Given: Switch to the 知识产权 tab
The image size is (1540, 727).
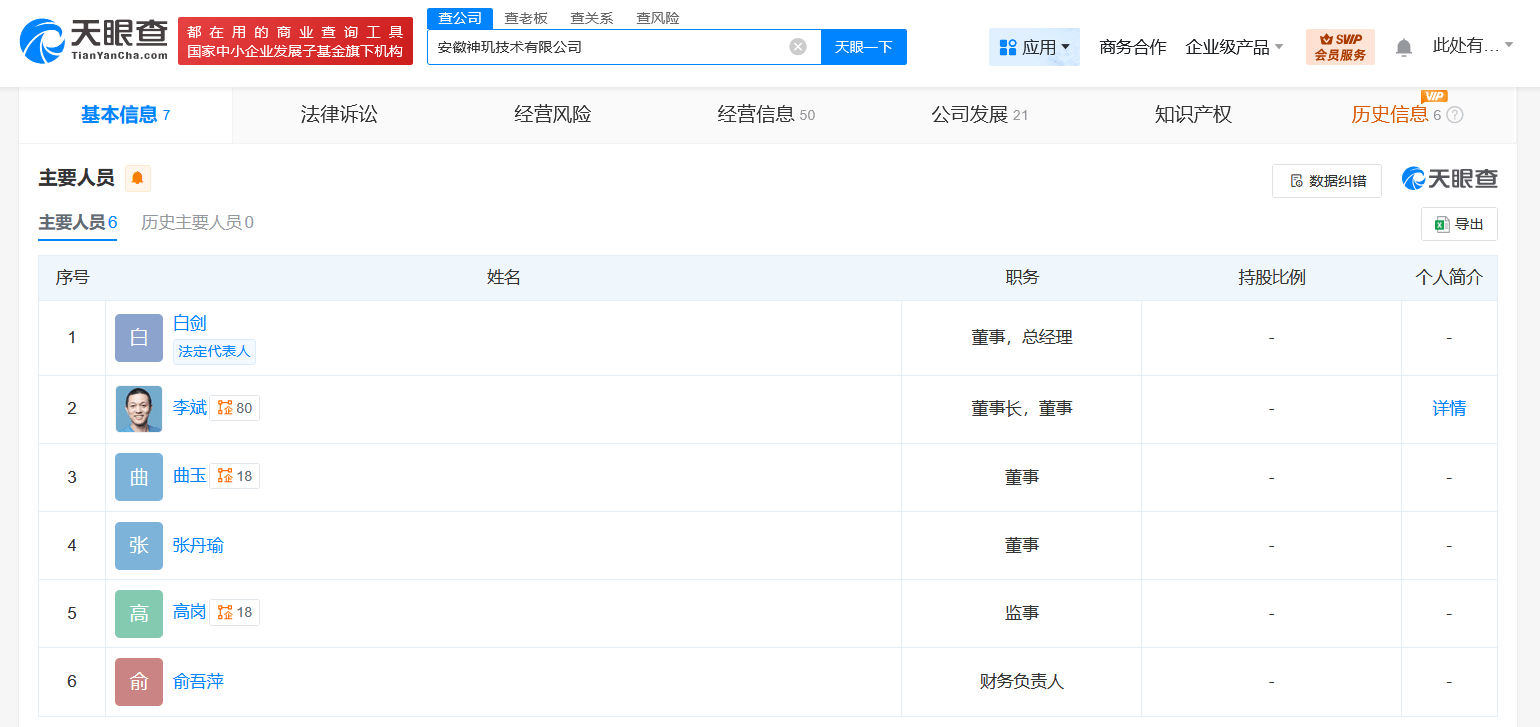Looking at the screenshot, I should coord(1193,114).
